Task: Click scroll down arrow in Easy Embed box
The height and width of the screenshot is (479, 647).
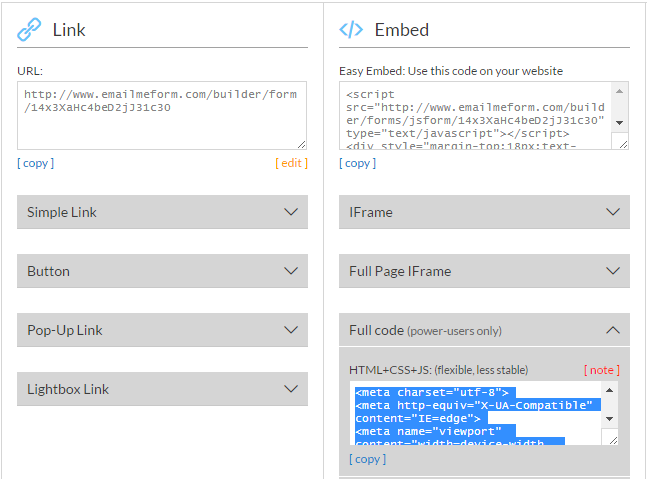Action: pos(619,123)
